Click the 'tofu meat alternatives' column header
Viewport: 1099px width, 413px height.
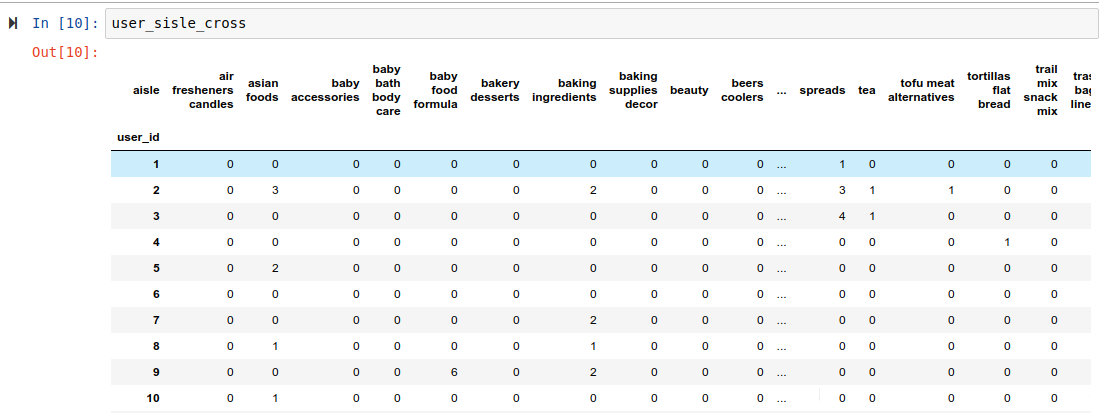click(921, 90)
